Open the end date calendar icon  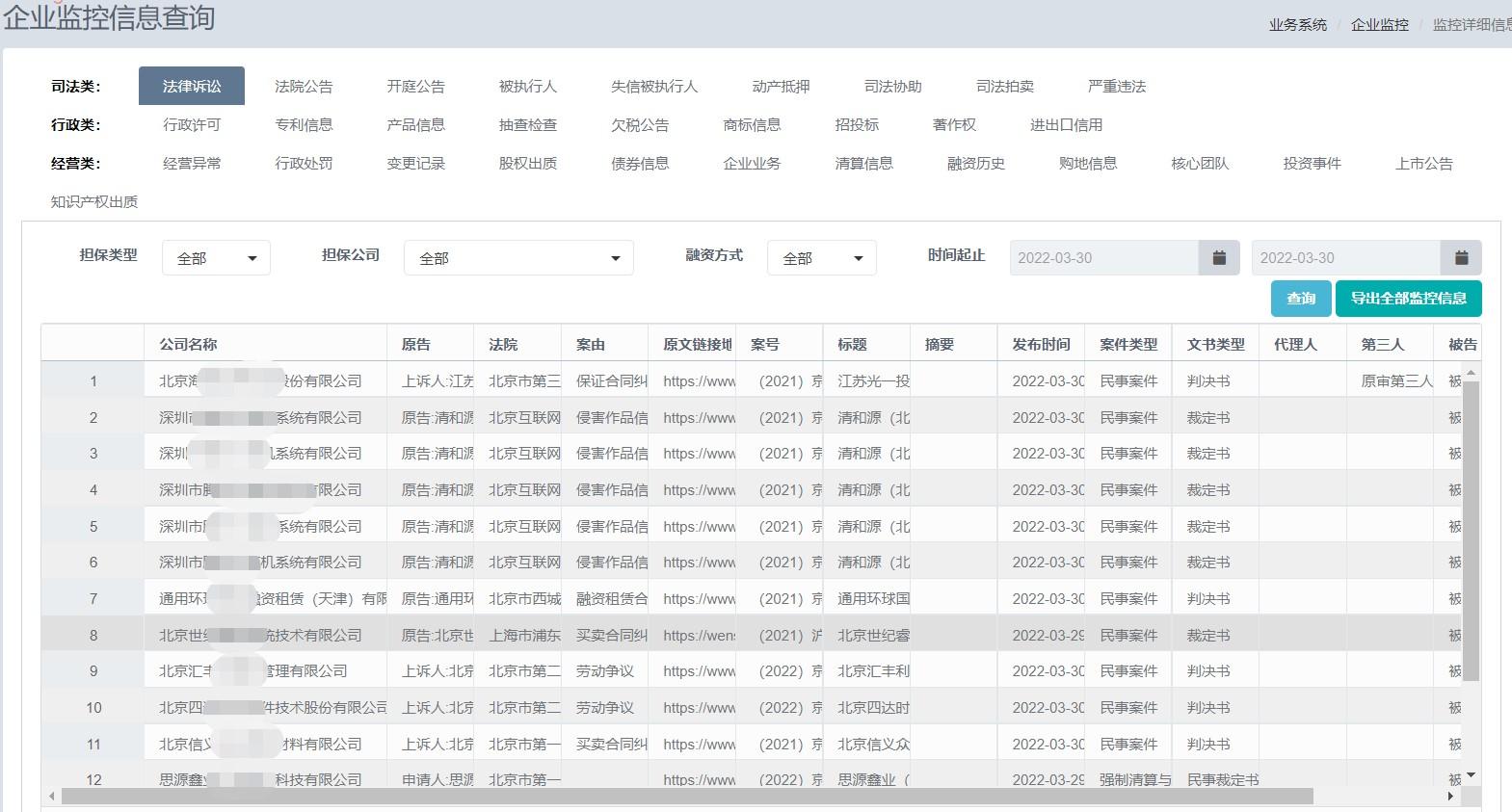(x=1461, y=258)
